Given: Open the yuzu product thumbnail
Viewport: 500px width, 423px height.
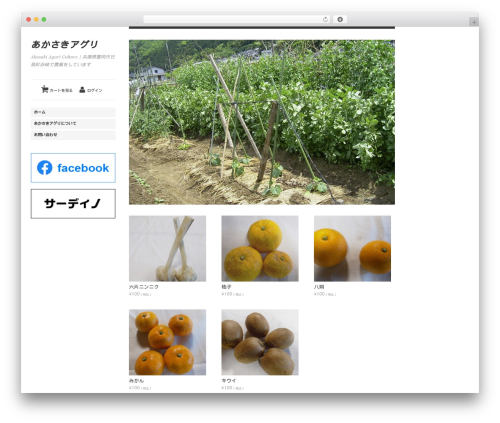Looking at the screenshot, I should (260, 248).
